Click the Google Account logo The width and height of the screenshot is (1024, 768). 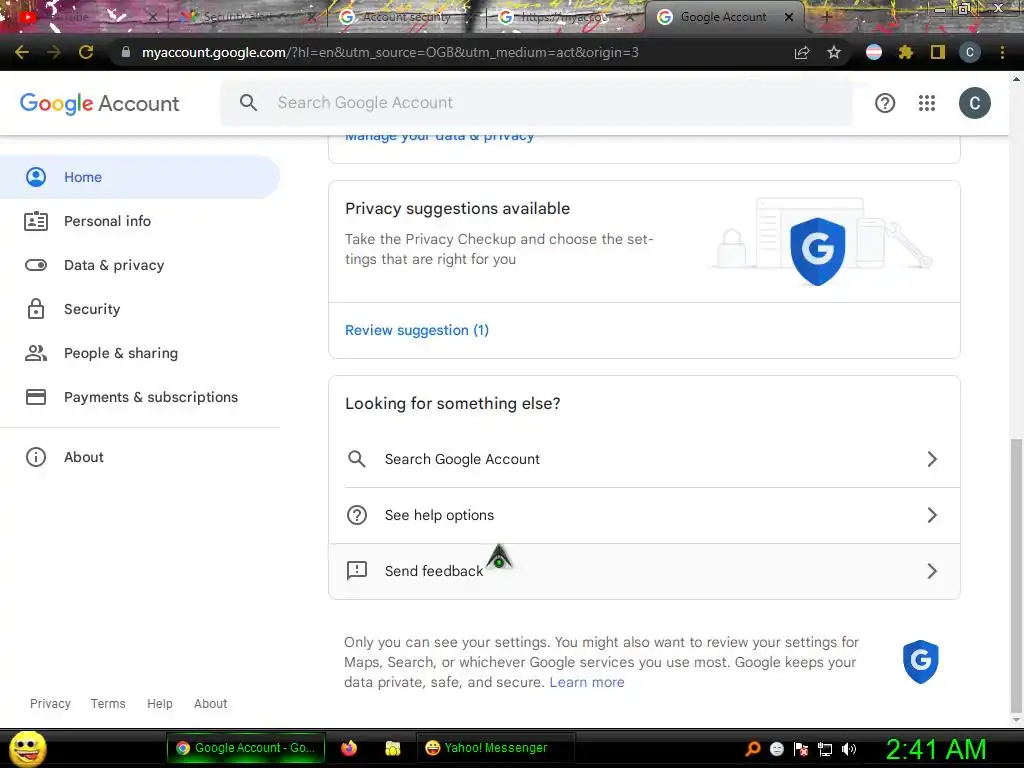pos(99,103)
